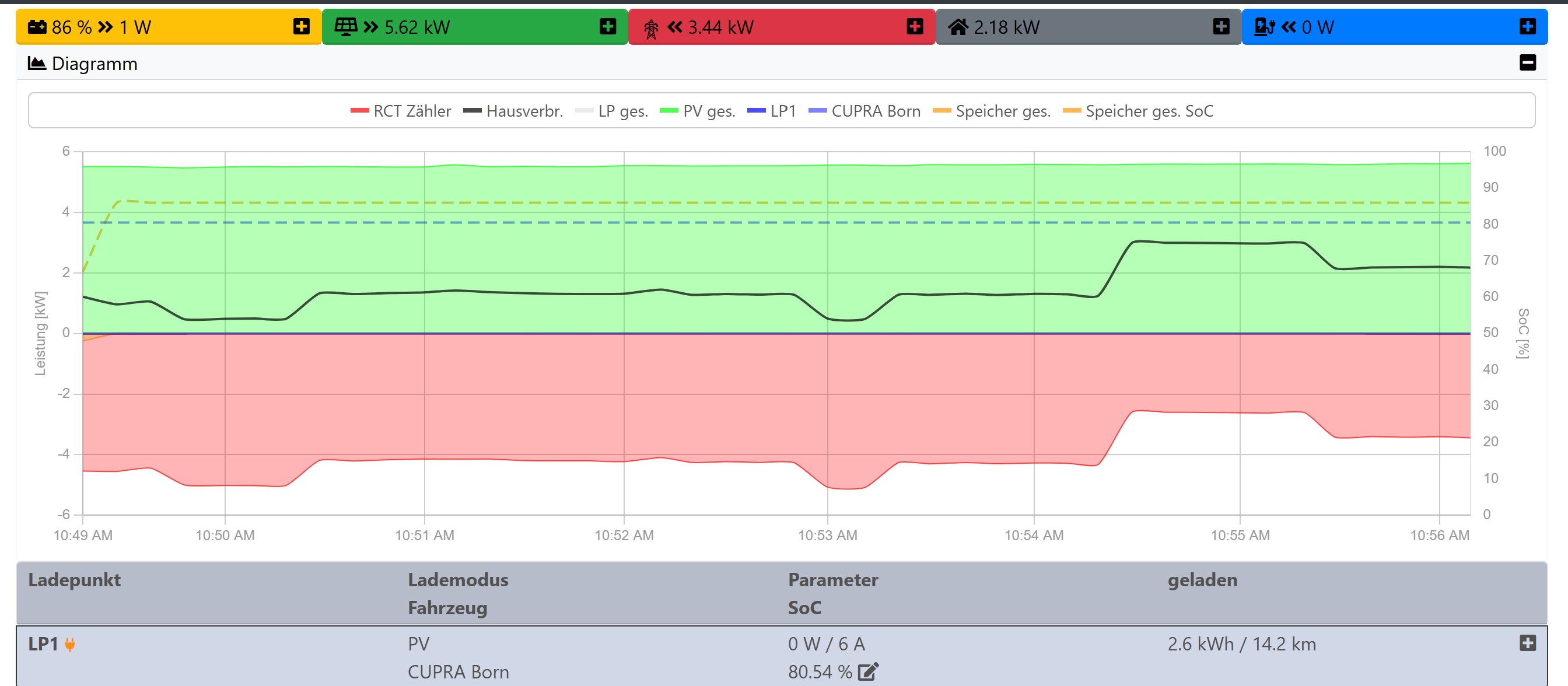Click the CUPRA Born vehicle name
The width and height of the screenshot is (1568, 686).
[458, 672]
